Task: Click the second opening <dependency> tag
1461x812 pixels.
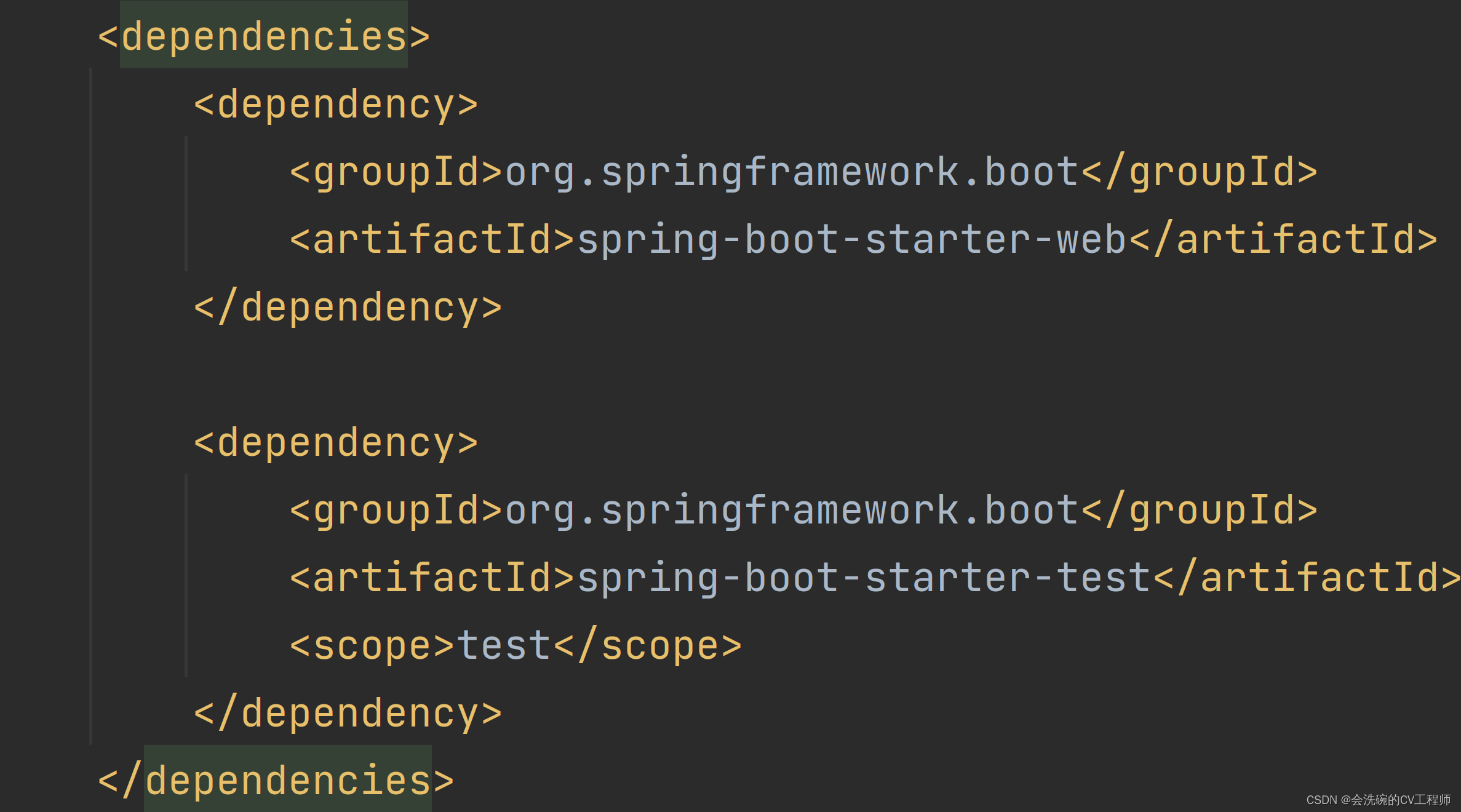Action: (336, 443)
